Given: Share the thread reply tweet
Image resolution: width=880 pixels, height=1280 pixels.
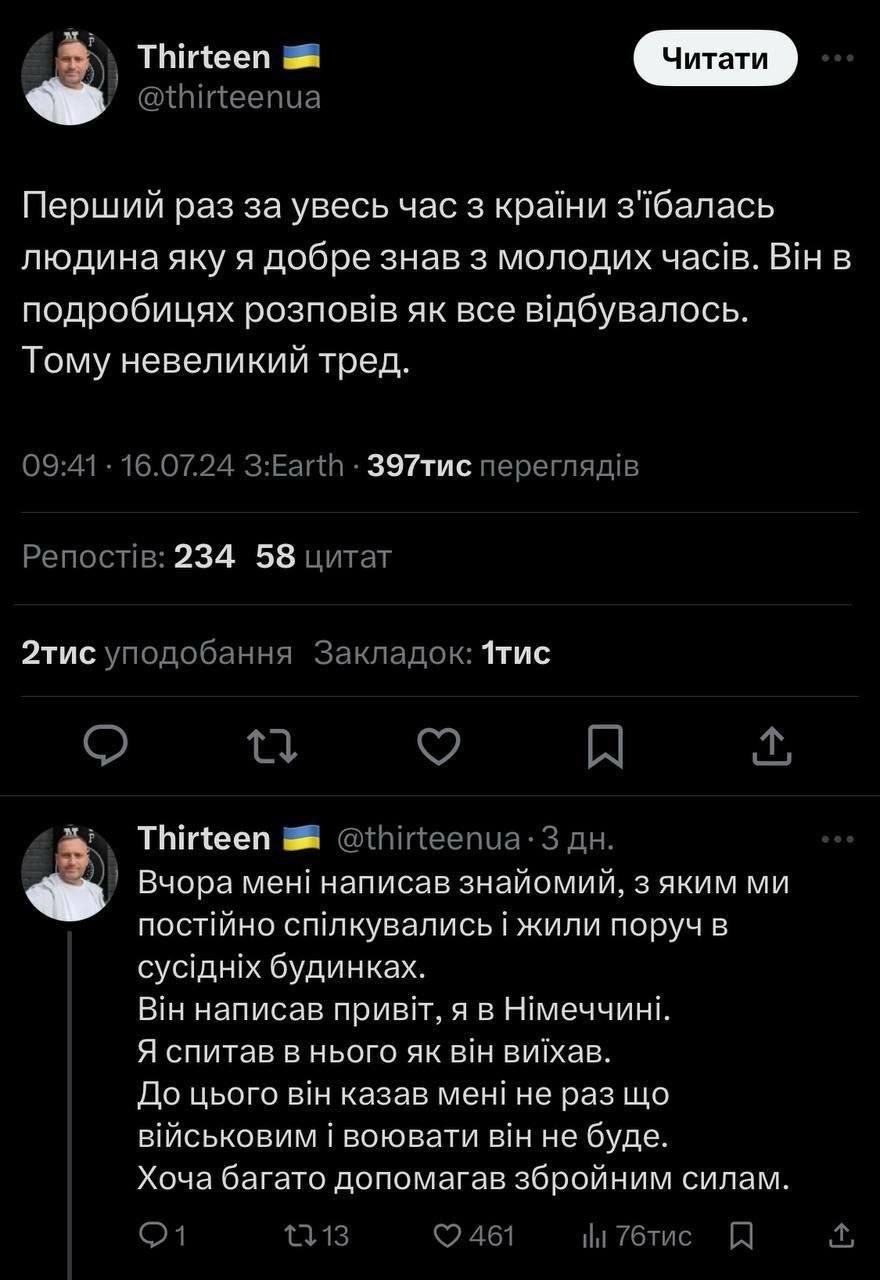Looking at the screenshot, I should click(841, 1236).
